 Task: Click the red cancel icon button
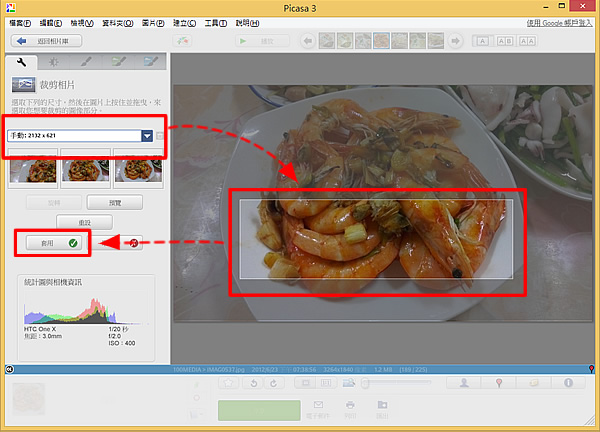(133, 242)
